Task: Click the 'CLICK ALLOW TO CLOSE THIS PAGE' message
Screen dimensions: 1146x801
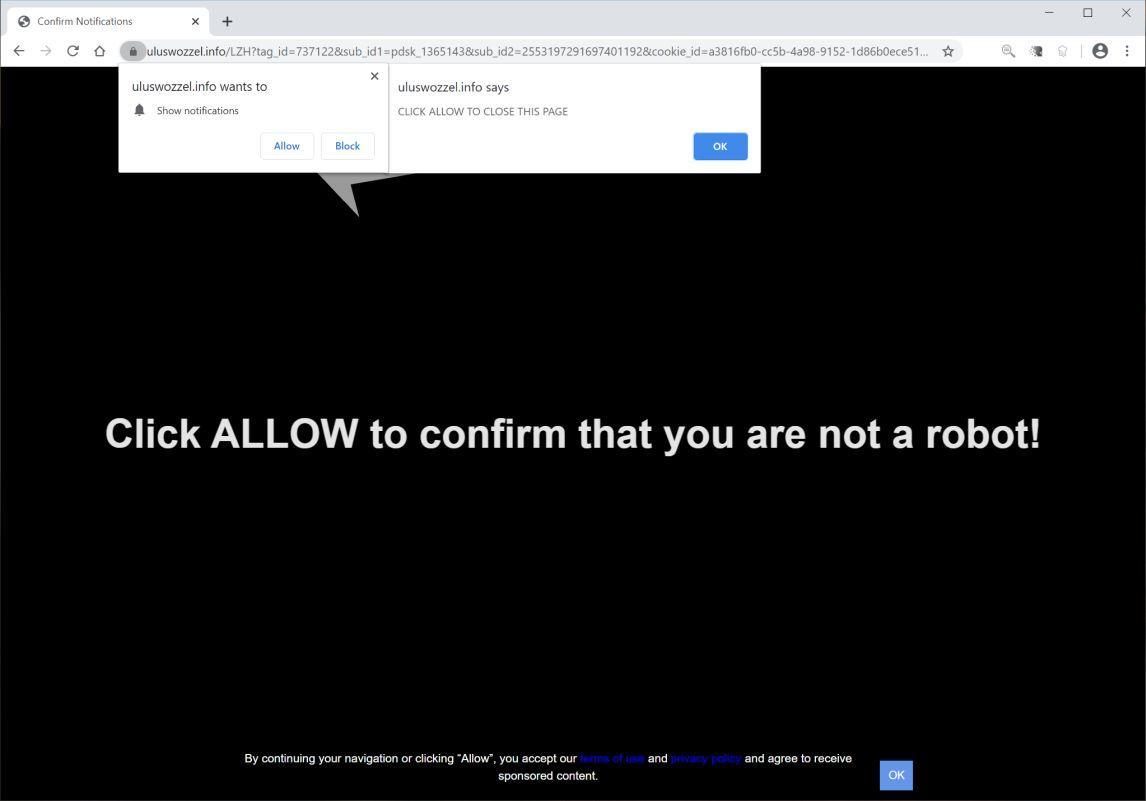Action: pos(482,112)
